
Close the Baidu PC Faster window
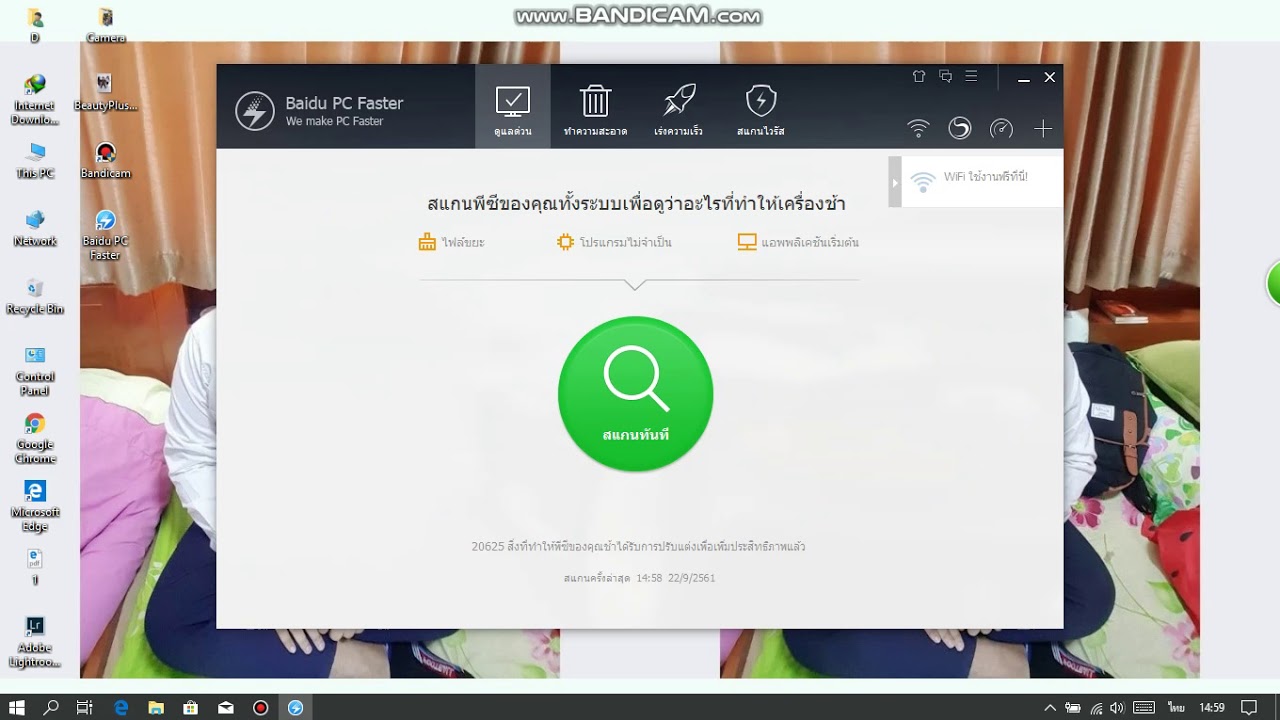(1050, 77)
